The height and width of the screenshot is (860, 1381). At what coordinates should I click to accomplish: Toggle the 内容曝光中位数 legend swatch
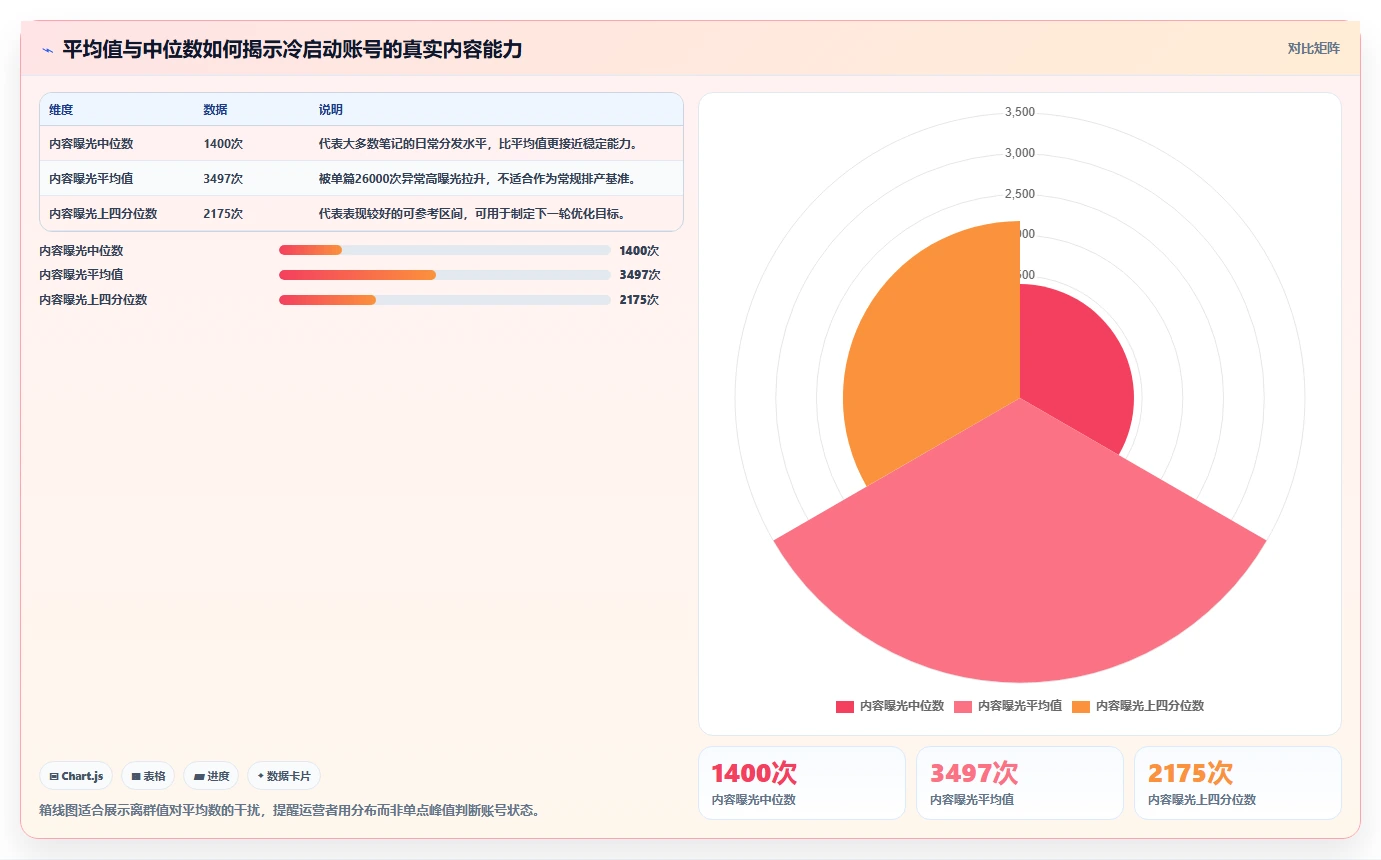coord(845,706)
